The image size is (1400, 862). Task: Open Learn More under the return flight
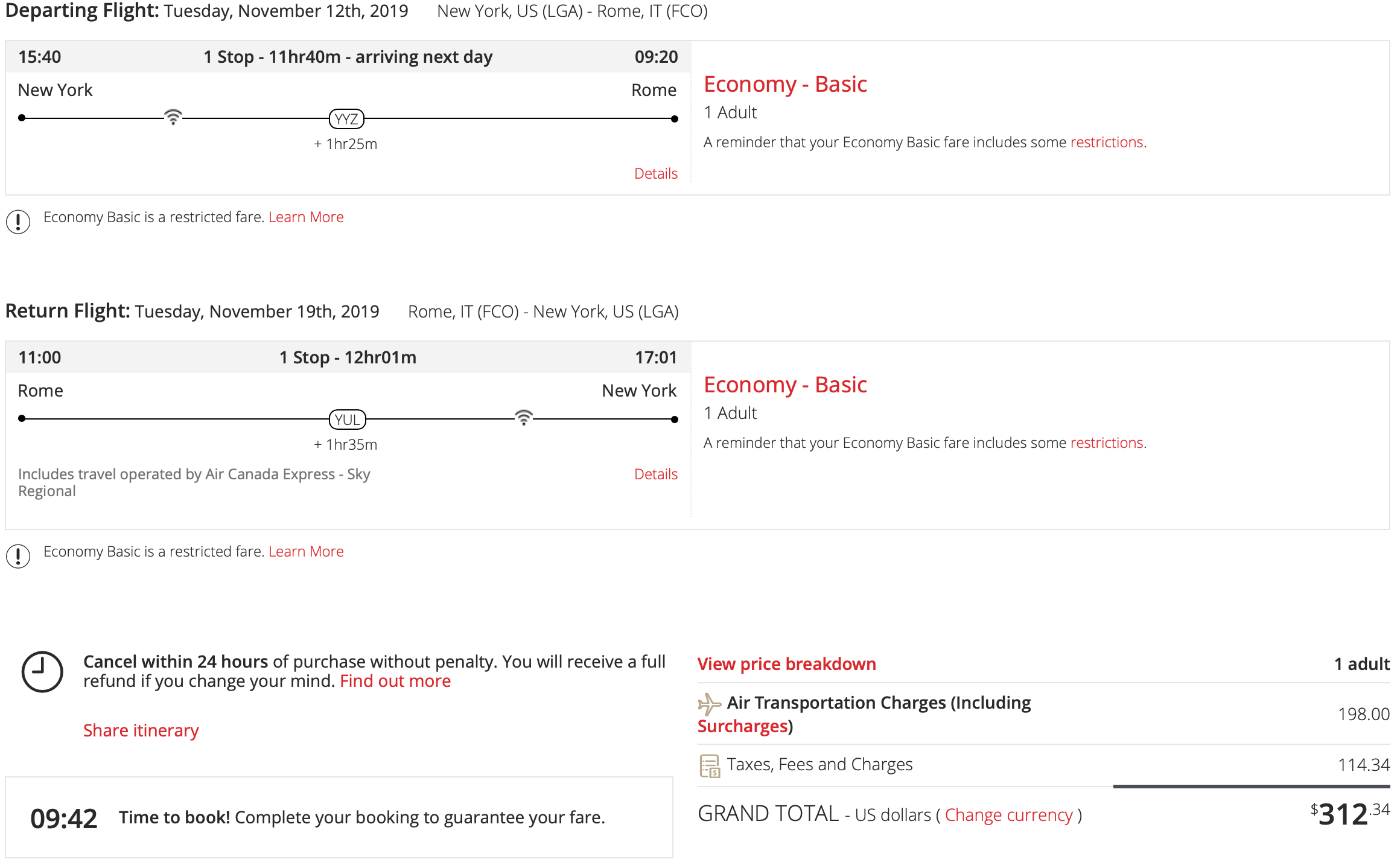coord(306,552)
